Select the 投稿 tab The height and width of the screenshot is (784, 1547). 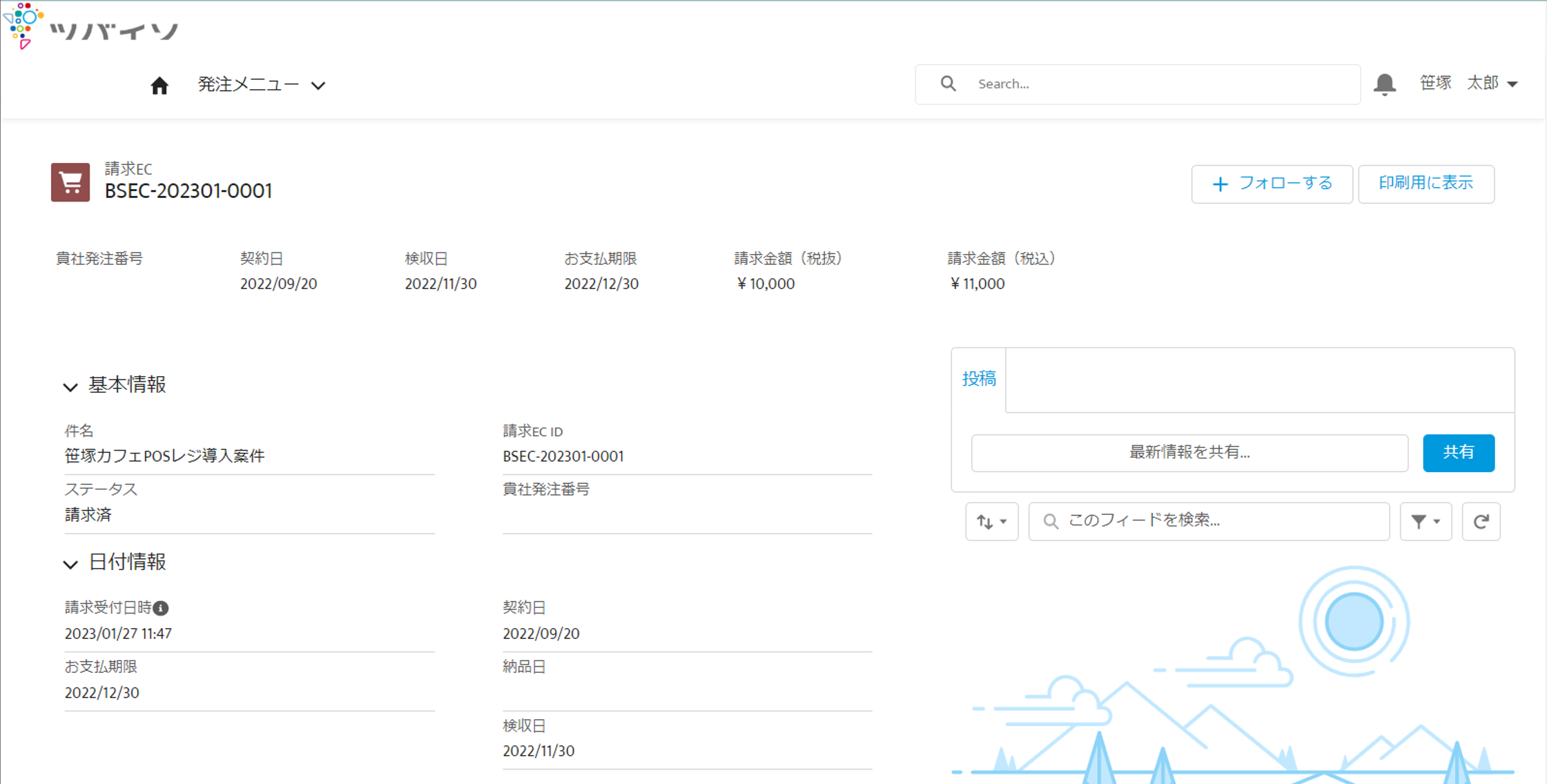pyautogui.click(x=979, y=378)
